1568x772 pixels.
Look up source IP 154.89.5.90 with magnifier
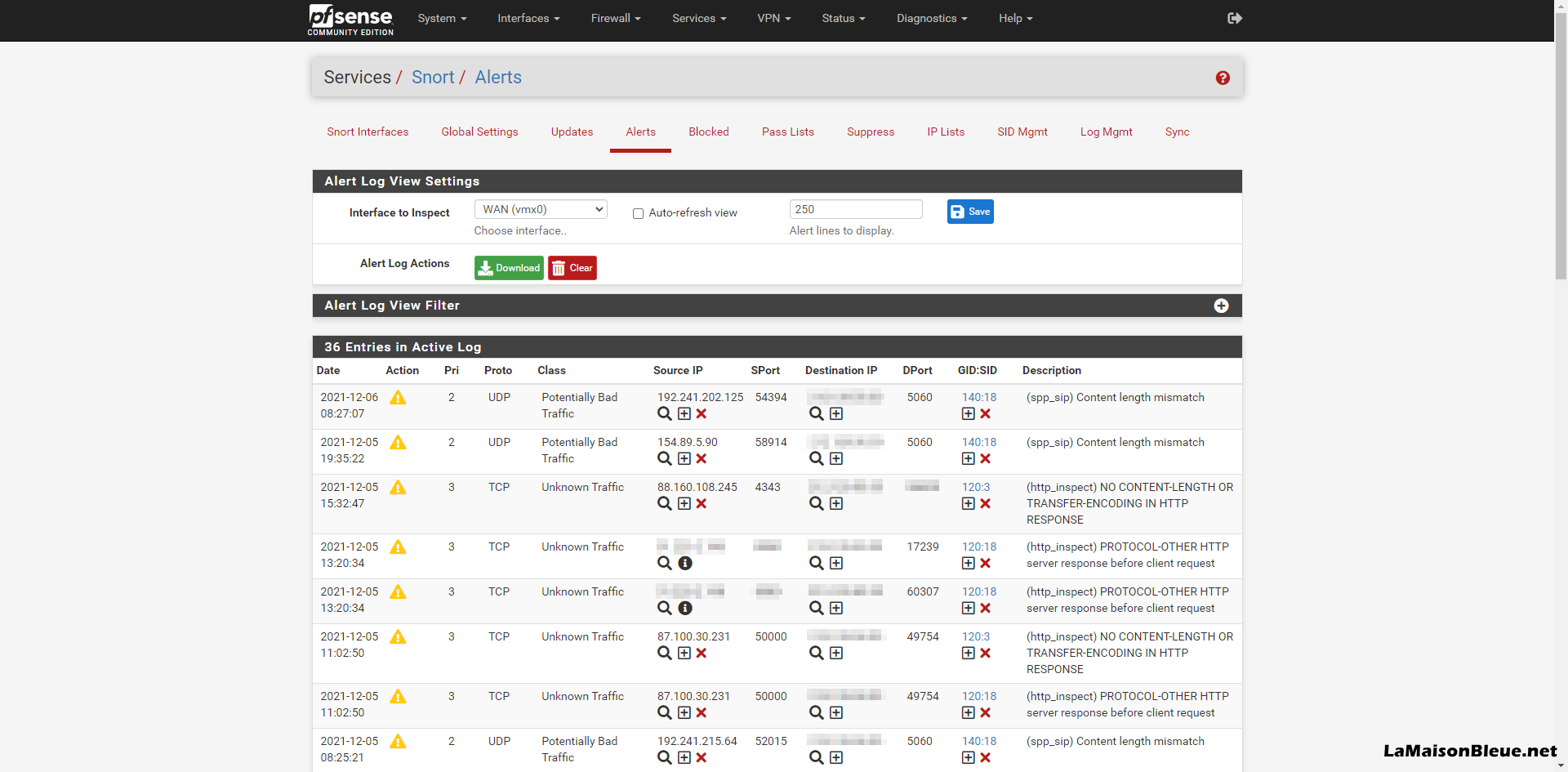pos(665,458)
